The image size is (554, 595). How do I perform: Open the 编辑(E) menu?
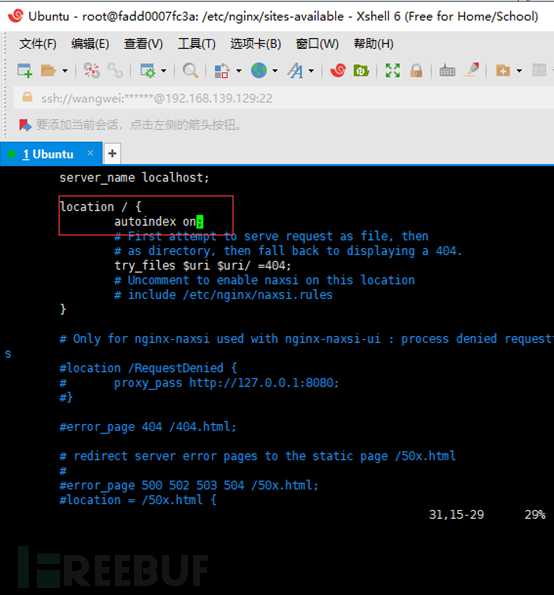click(x=90, y=44)
